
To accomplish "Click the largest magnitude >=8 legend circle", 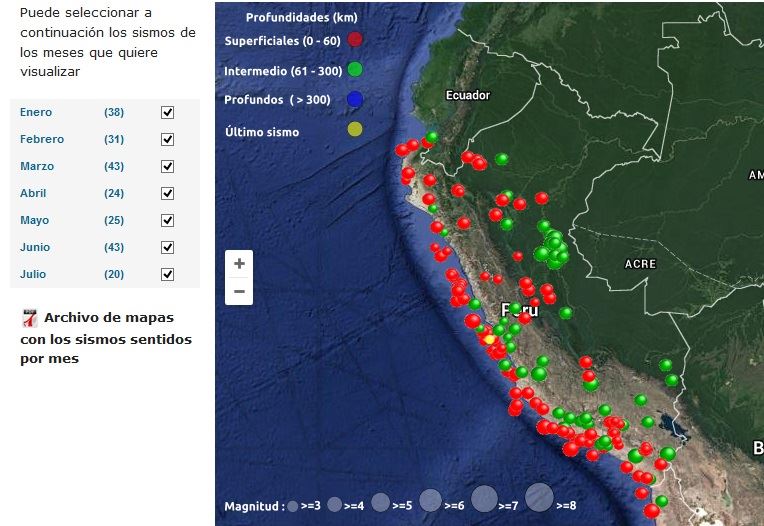I will tap(539, 496).
